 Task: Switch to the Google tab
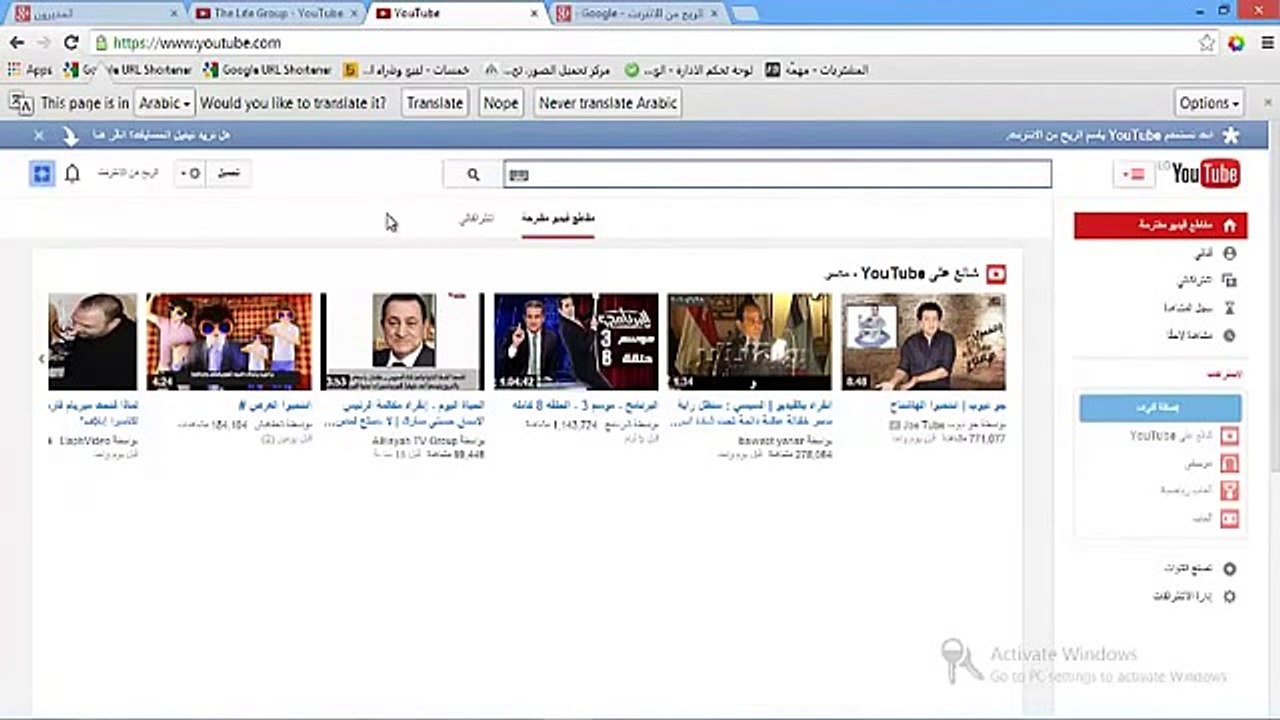[x=640, y=13]
